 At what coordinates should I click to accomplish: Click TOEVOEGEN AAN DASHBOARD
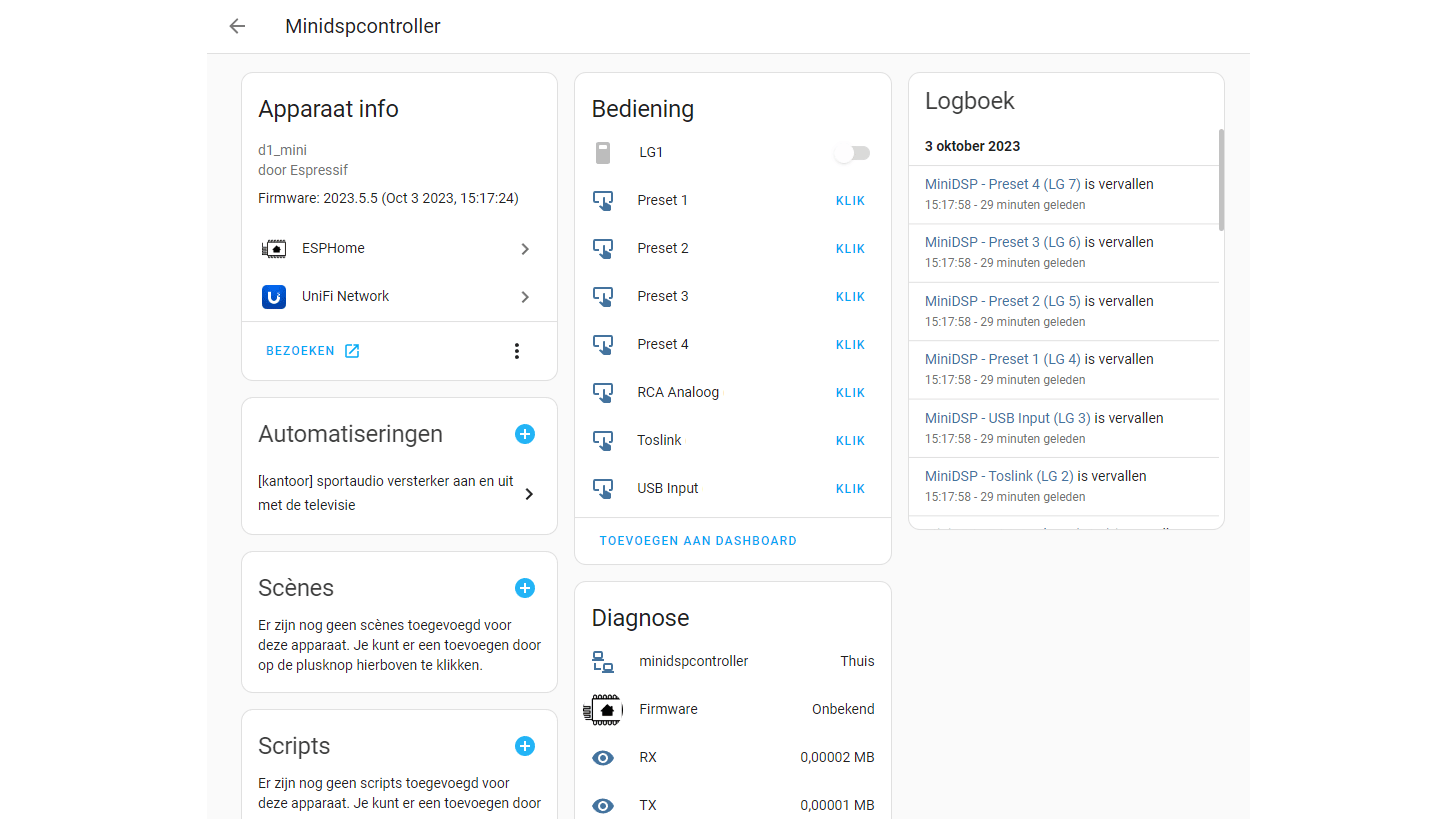click(698, 541)
